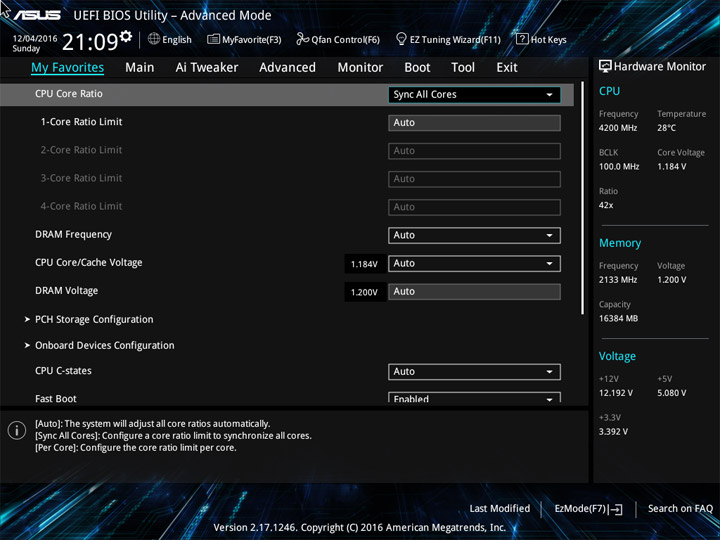Select the CPU C-states label
Viewport: 720px width, 540px height.
pyautogui.click(x=63, y=371)
